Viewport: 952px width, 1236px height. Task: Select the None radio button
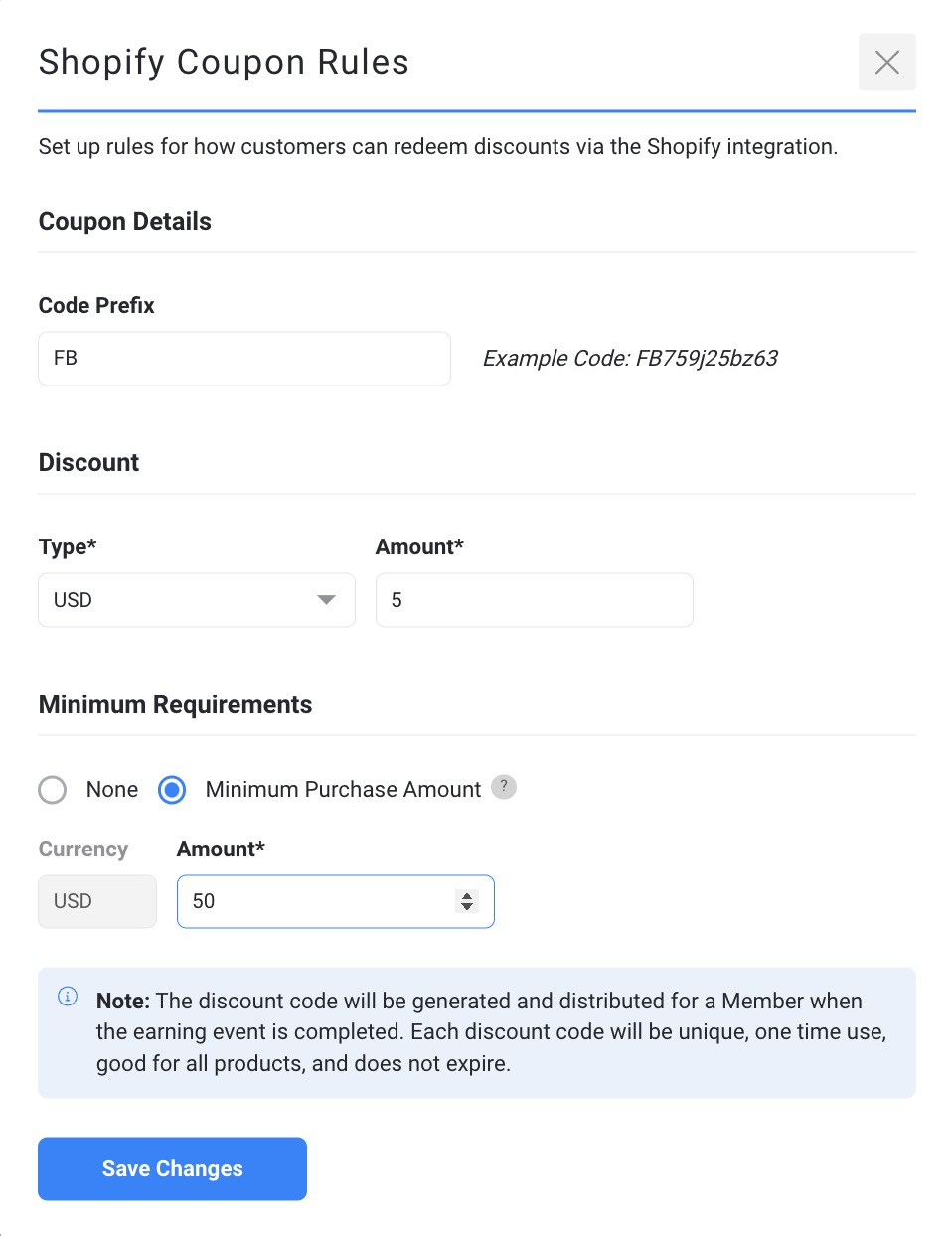point(53,790)
